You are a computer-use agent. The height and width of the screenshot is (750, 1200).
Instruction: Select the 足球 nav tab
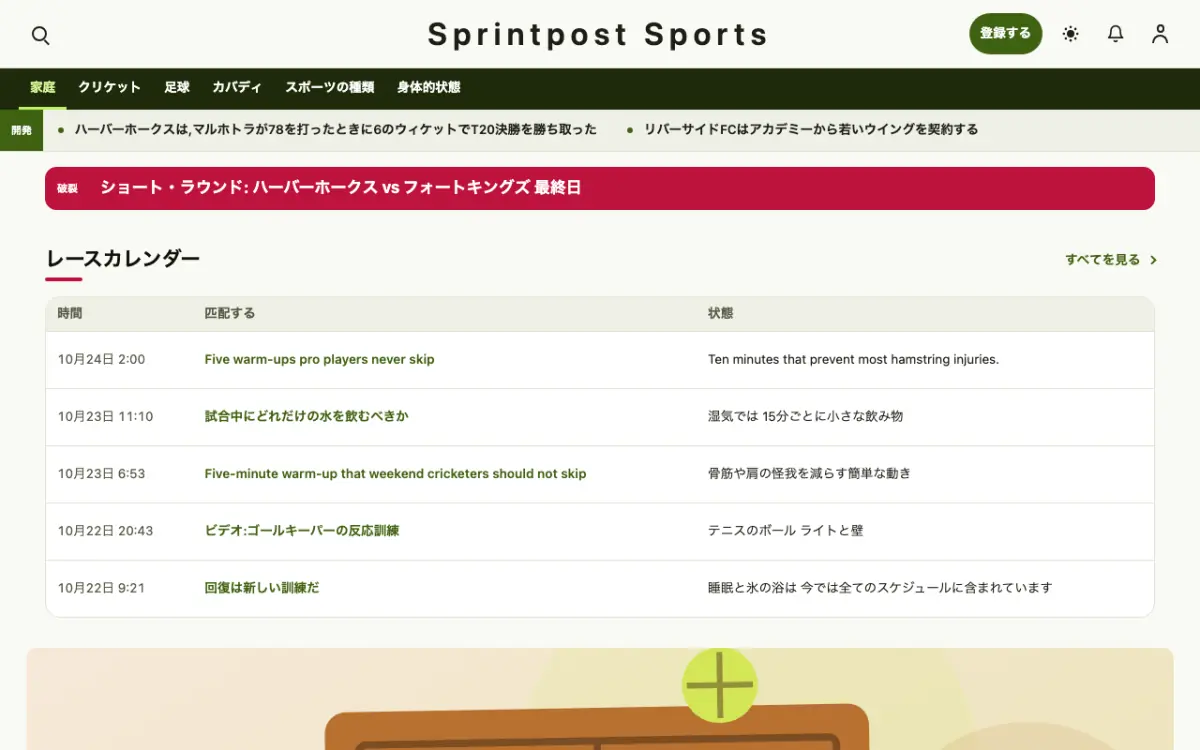[x=177, y=88]
